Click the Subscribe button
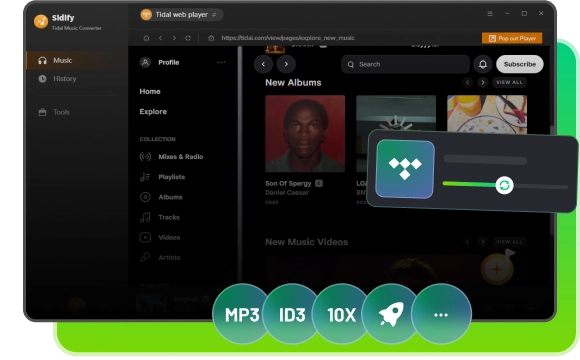Image resolution: width=580 pixels, height=360 pixels. 520,64
